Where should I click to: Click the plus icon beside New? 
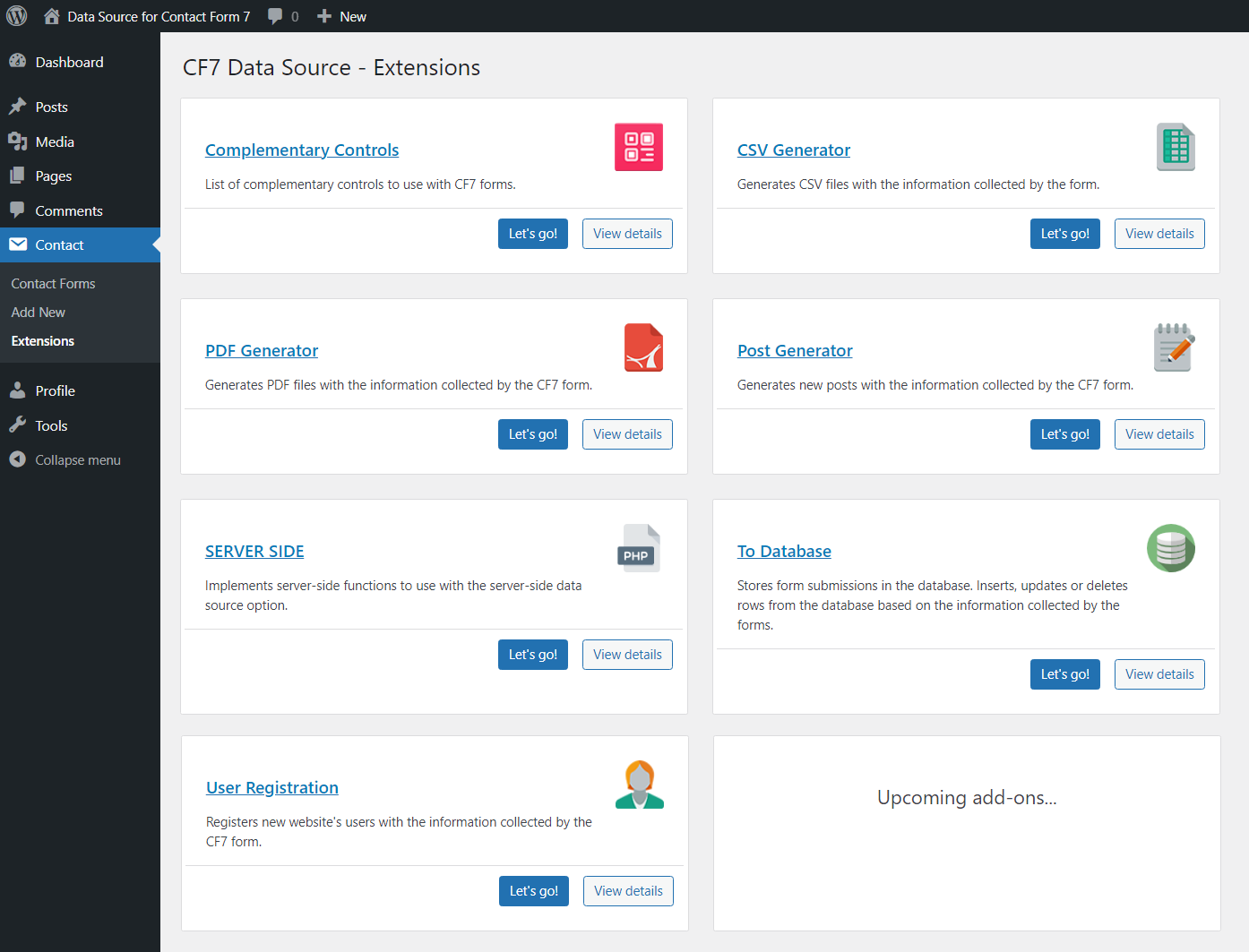(324, 16)
